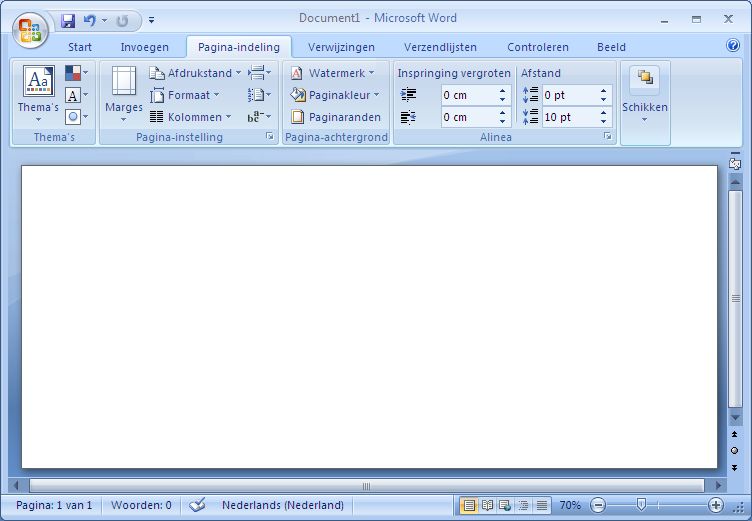Choose theme effects icon
The width and height of the screenshot is (752, 521).
tap(77, 117)
